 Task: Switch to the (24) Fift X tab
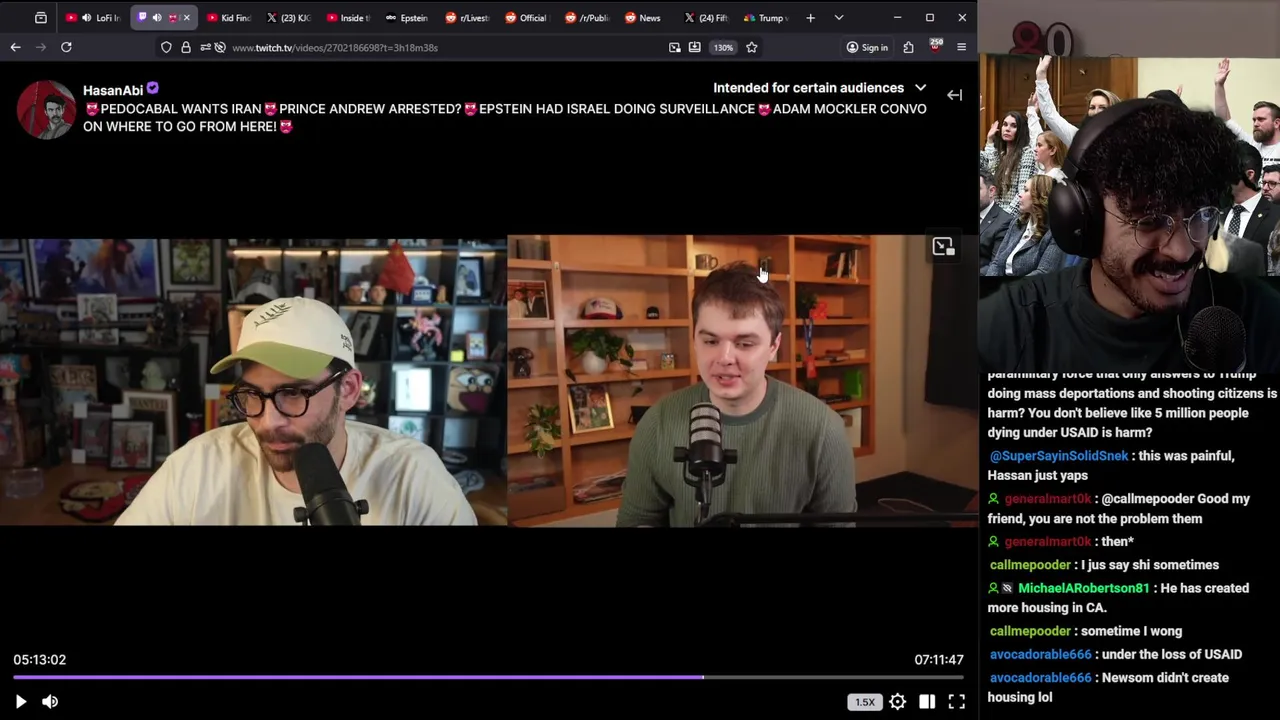click(708, 18)
